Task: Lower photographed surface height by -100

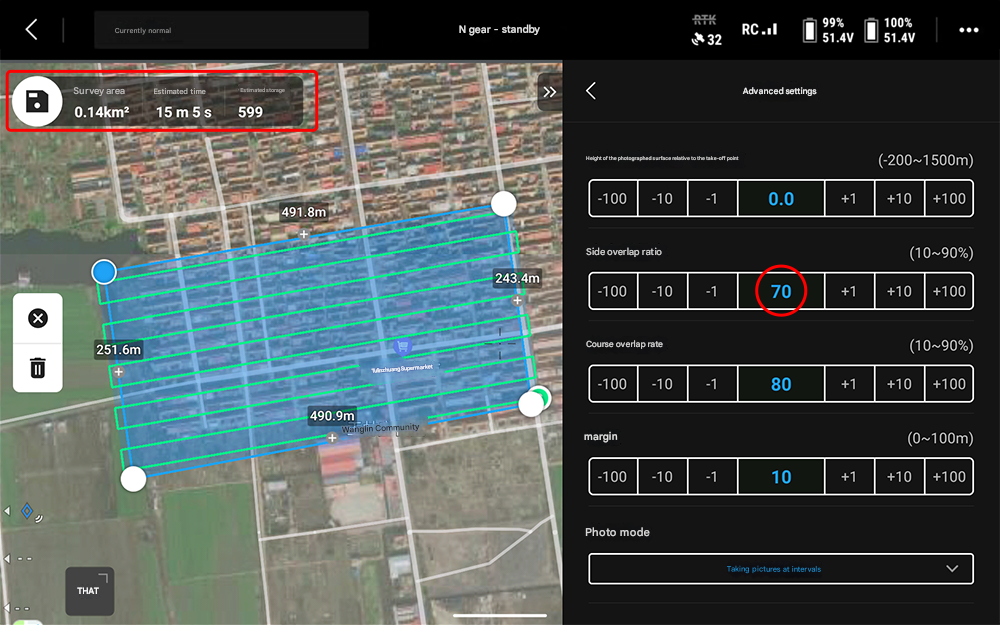Action: point(612,199)
